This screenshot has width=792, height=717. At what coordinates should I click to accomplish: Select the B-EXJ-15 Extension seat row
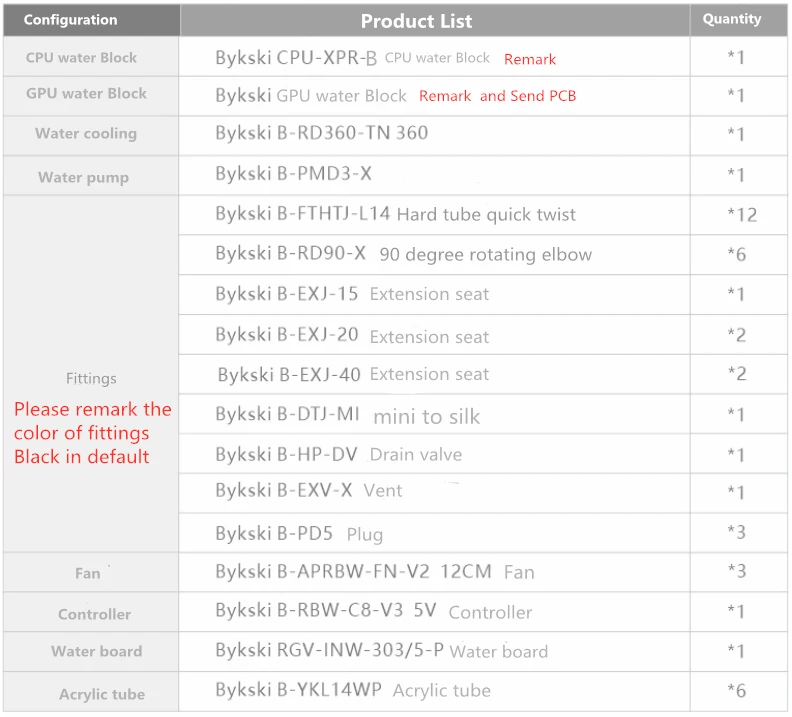click(435, 294)
